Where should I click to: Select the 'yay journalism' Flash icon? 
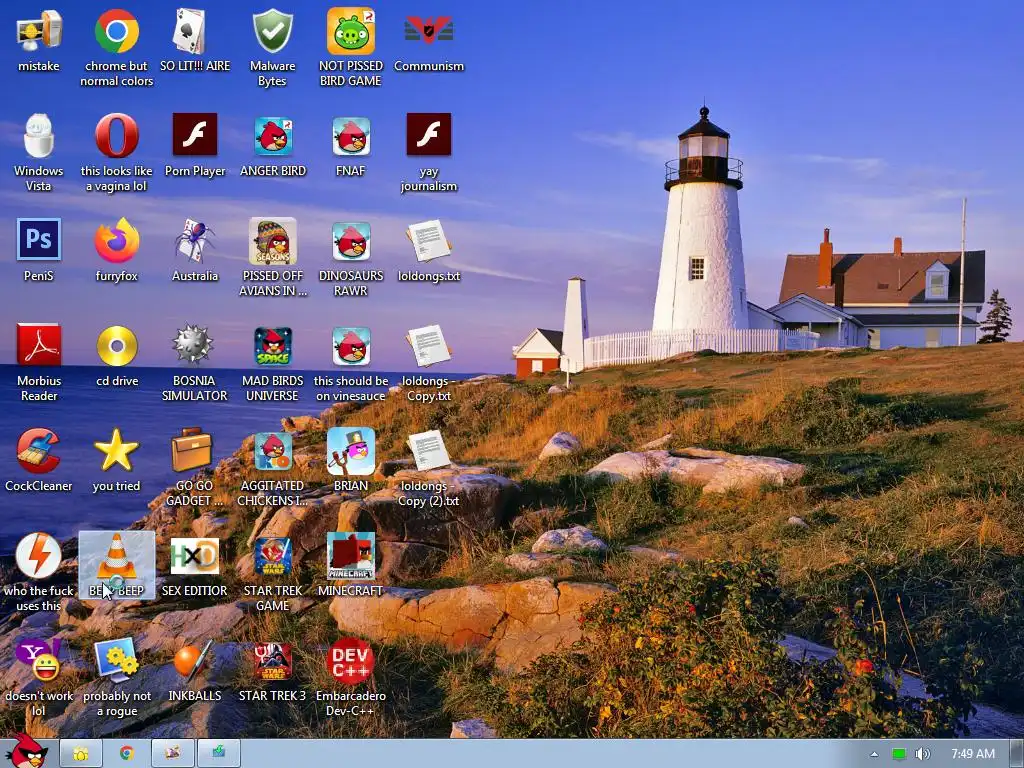(x=428, y=135)
